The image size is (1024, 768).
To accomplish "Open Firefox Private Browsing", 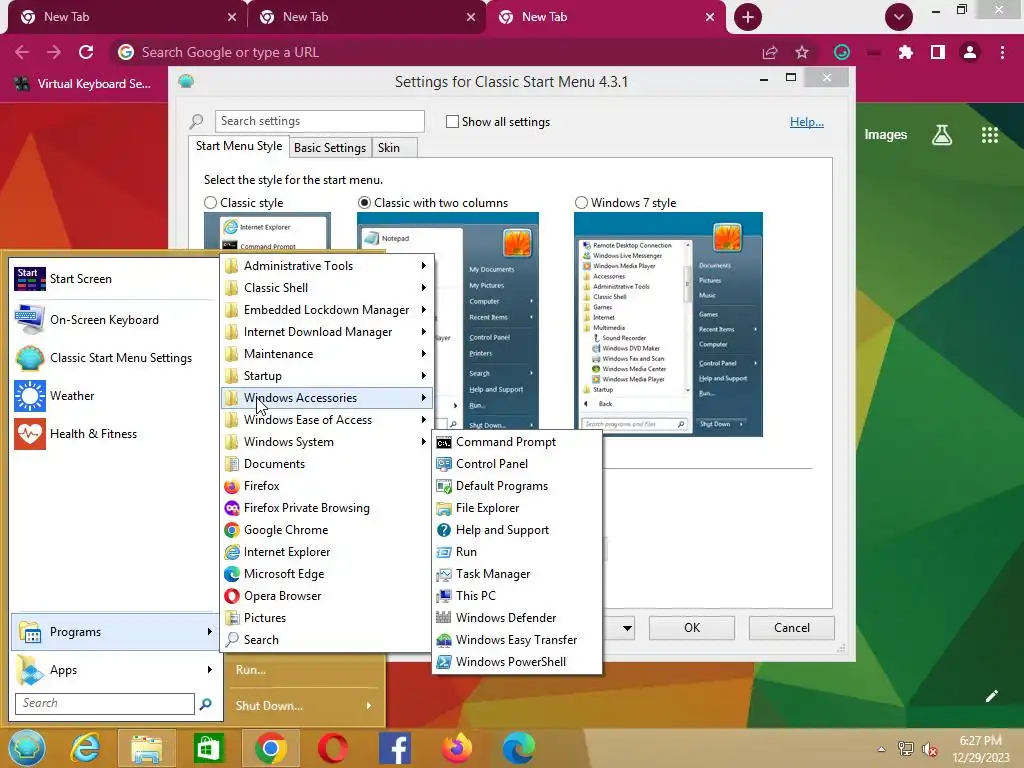I will point(327,508).
